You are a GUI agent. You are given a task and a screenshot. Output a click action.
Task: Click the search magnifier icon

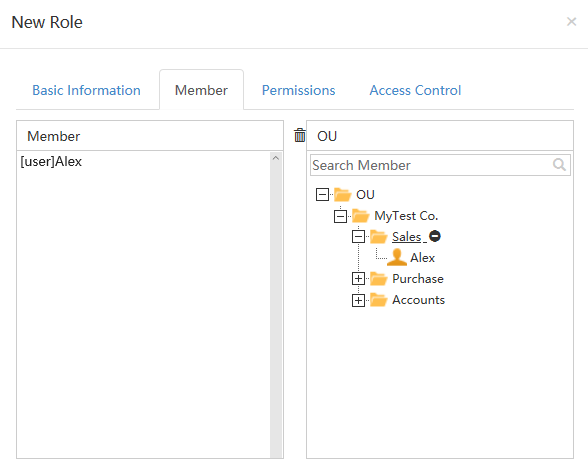(x=559, y=165)
